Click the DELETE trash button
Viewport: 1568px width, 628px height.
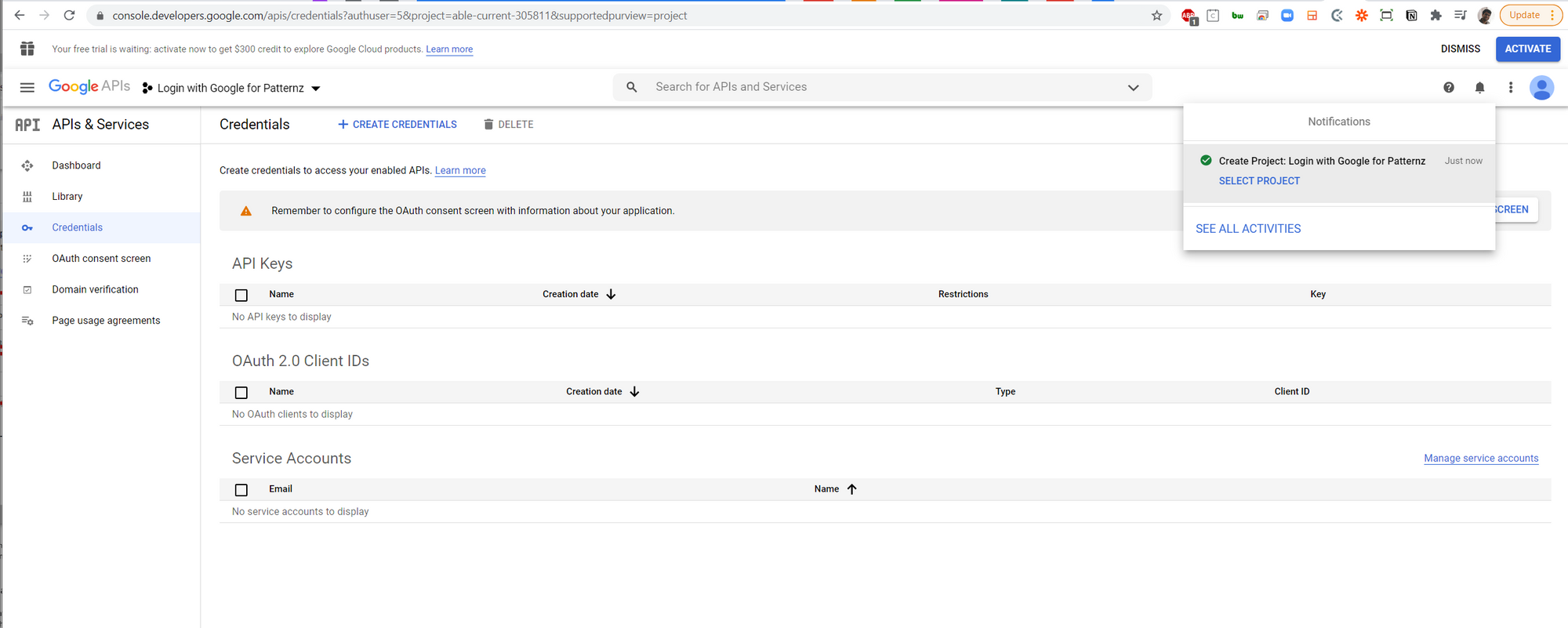[x=508, y=125]
